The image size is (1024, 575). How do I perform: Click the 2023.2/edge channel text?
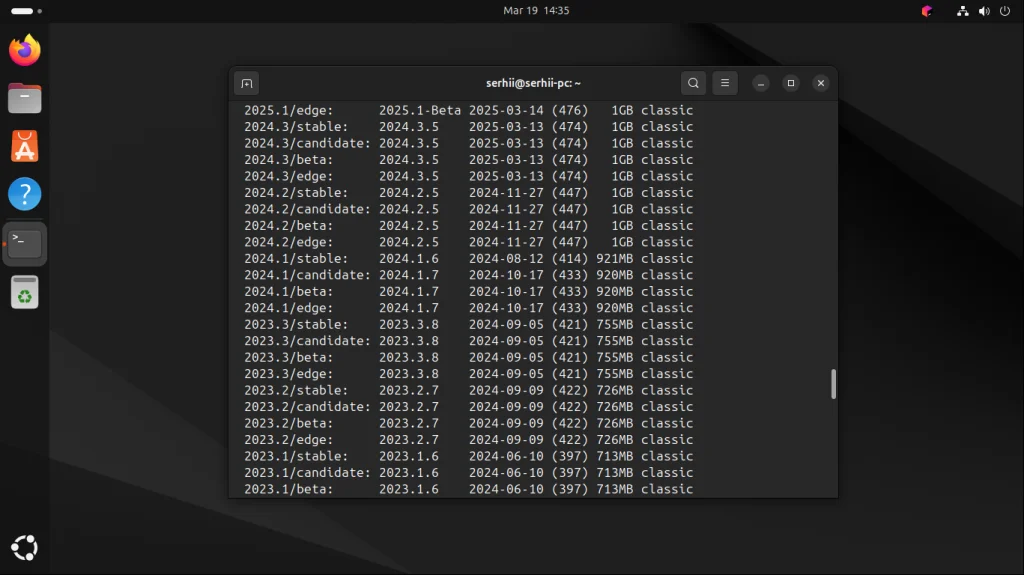[x=288, y=440]
